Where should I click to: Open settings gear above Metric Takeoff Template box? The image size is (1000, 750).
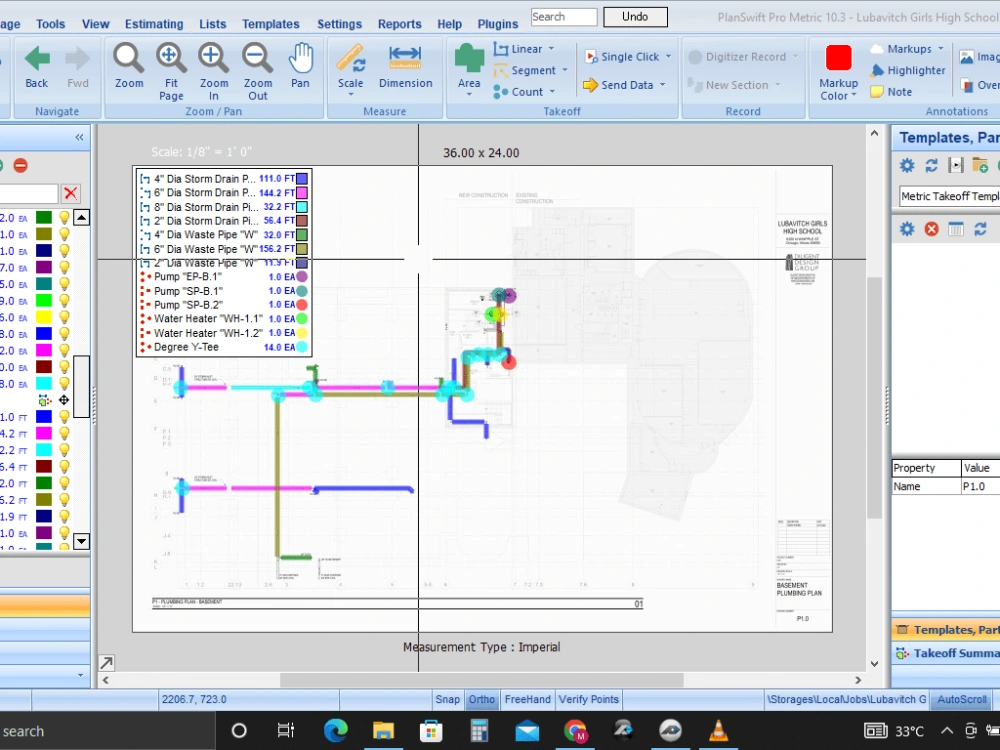point(907,166)
